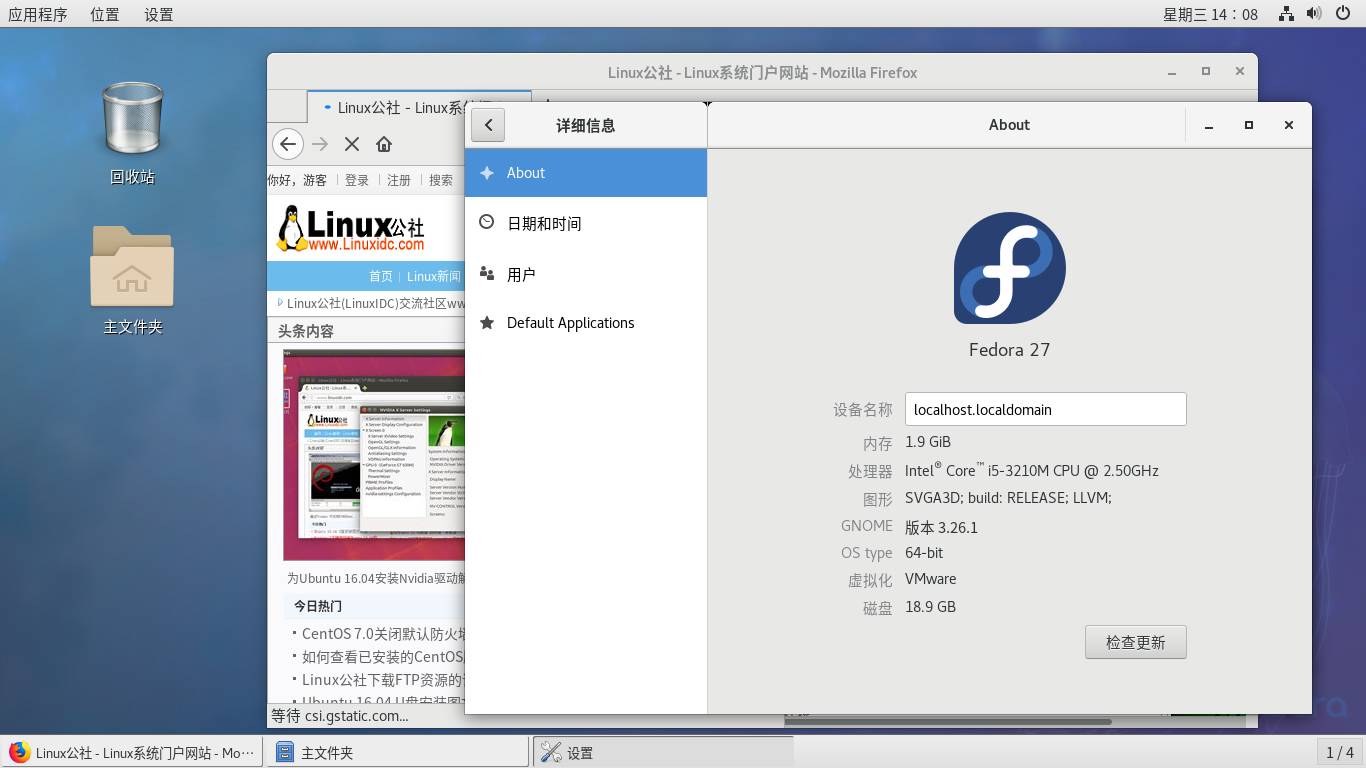
Task: Click 注册 link on Firefox page
Action: coord(399,180)
